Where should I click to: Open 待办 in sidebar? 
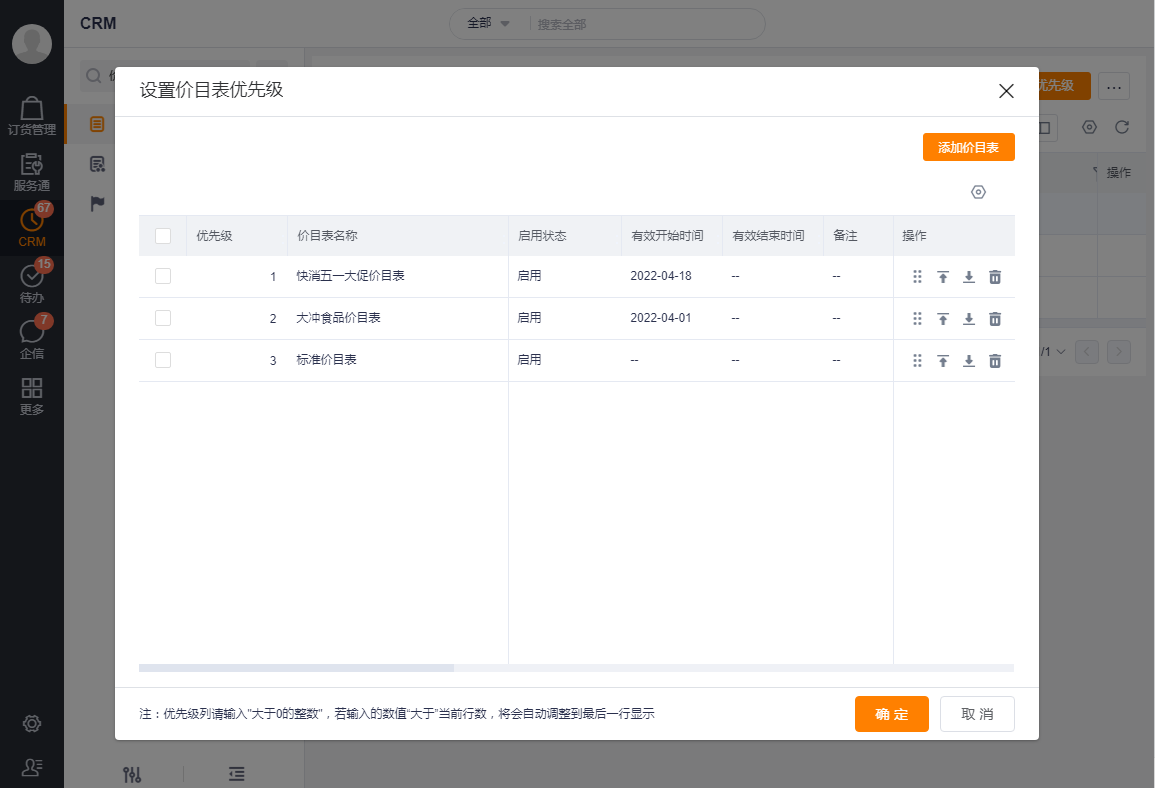click(x=32, y=283)
